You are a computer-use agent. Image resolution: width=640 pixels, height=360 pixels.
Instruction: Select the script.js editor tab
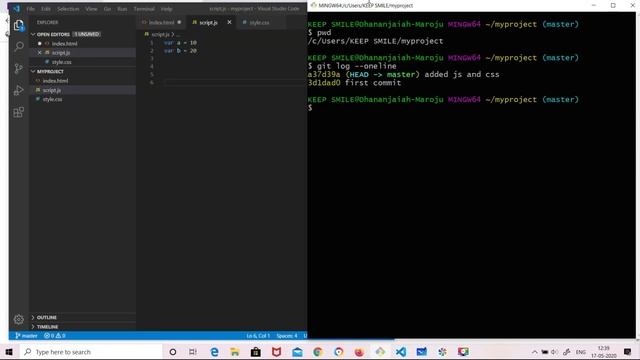[x=208, y=22]
